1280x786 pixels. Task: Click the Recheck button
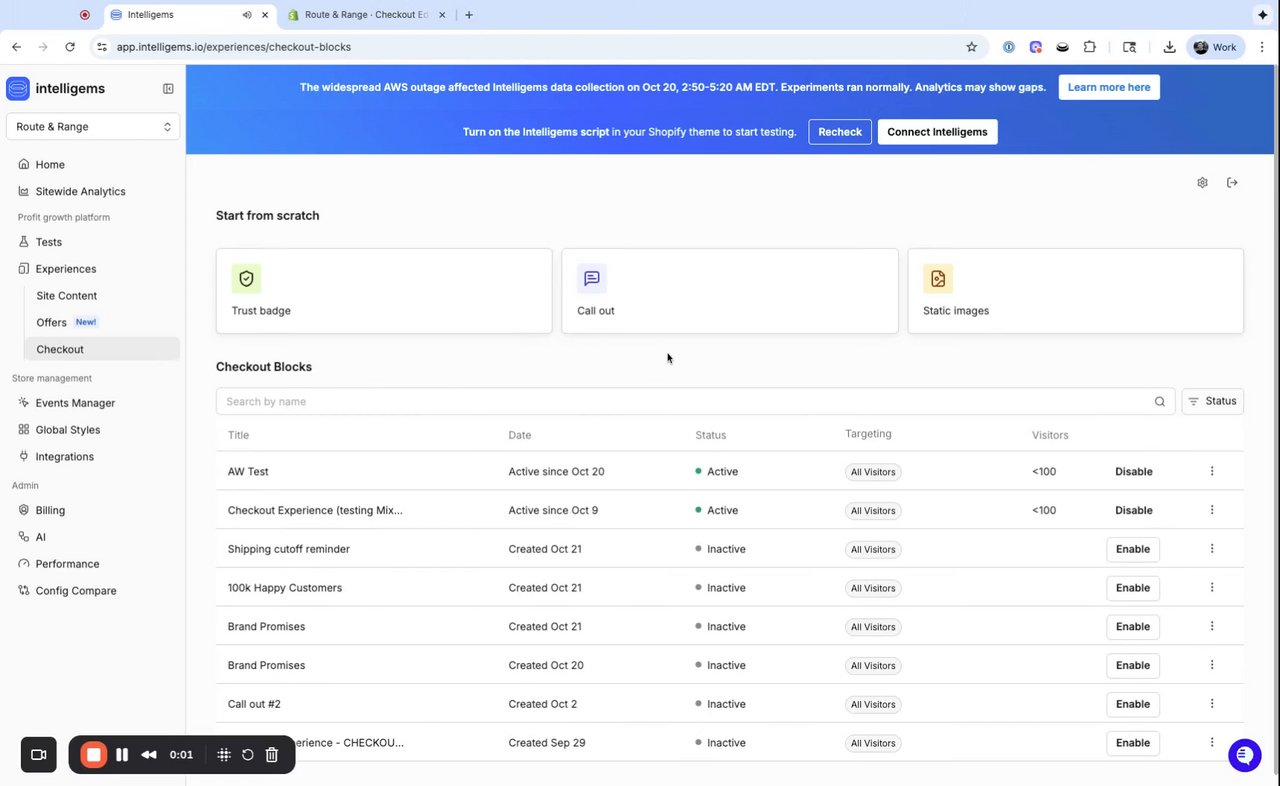[x=840, y=132]
